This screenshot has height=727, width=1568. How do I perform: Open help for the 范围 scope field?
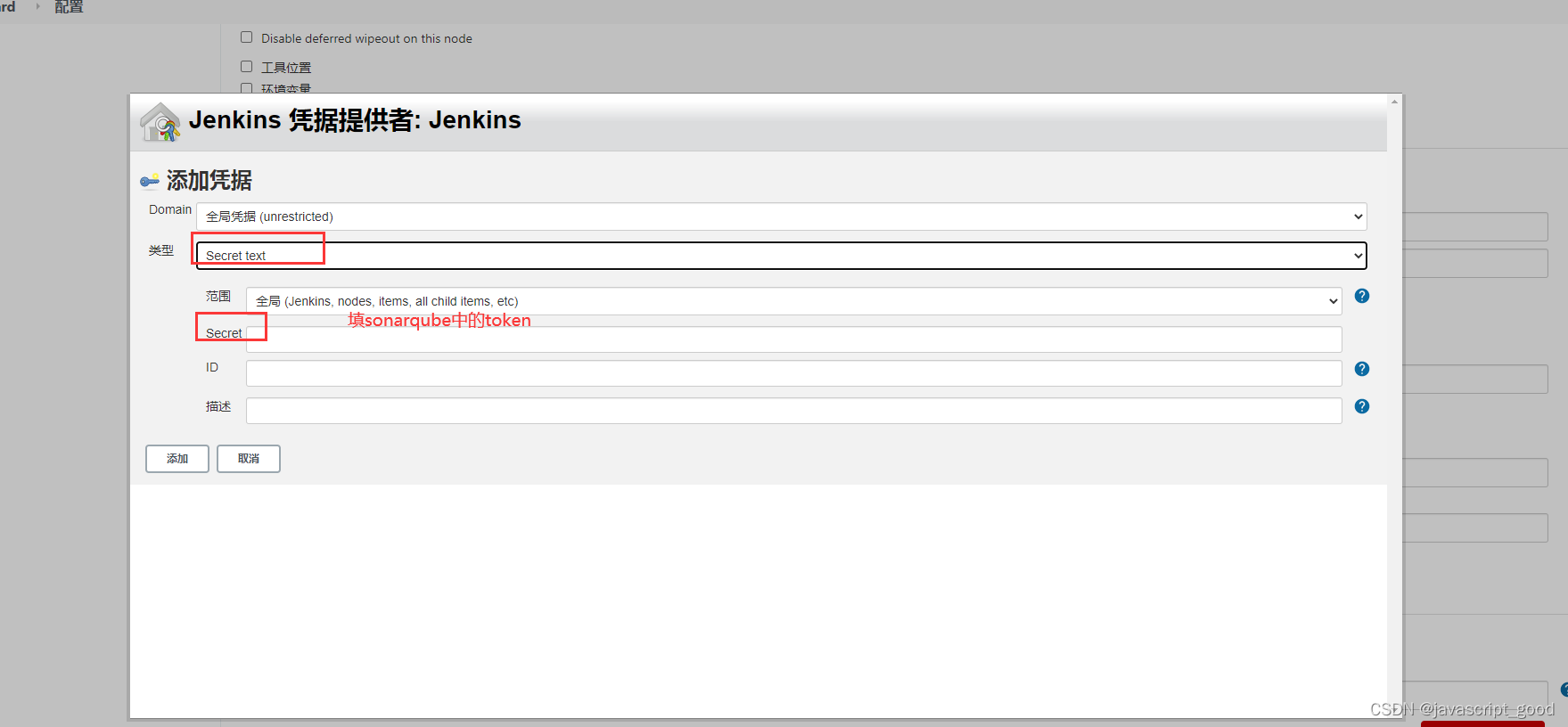1361,296
